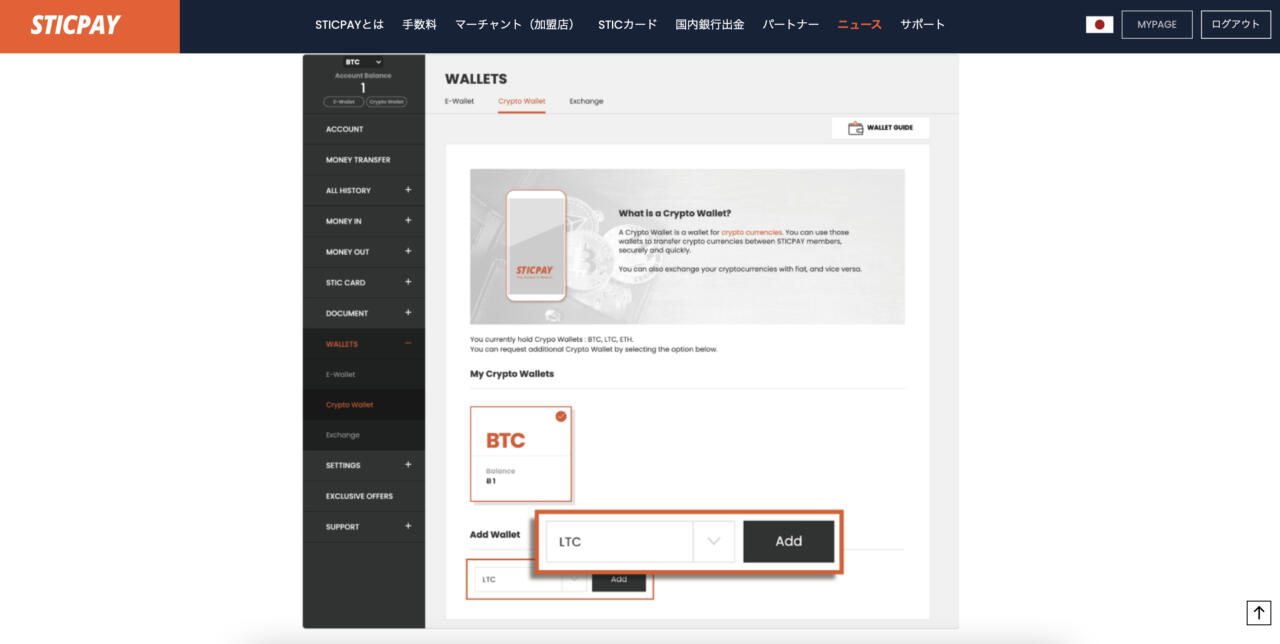1280x644 pixels.
Task: Open MONEY TRANSFER in the sidebar
Action: [364, 160]
